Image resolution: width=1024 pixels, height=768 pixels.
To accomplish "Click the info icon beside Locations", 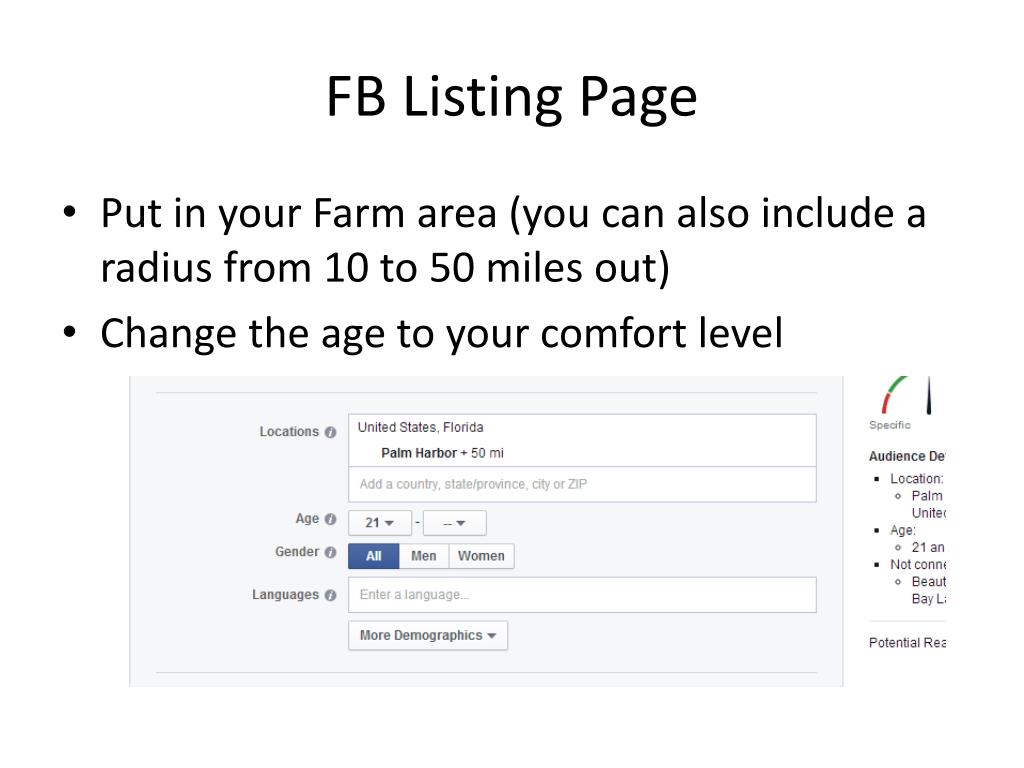I will pos(330,432).
